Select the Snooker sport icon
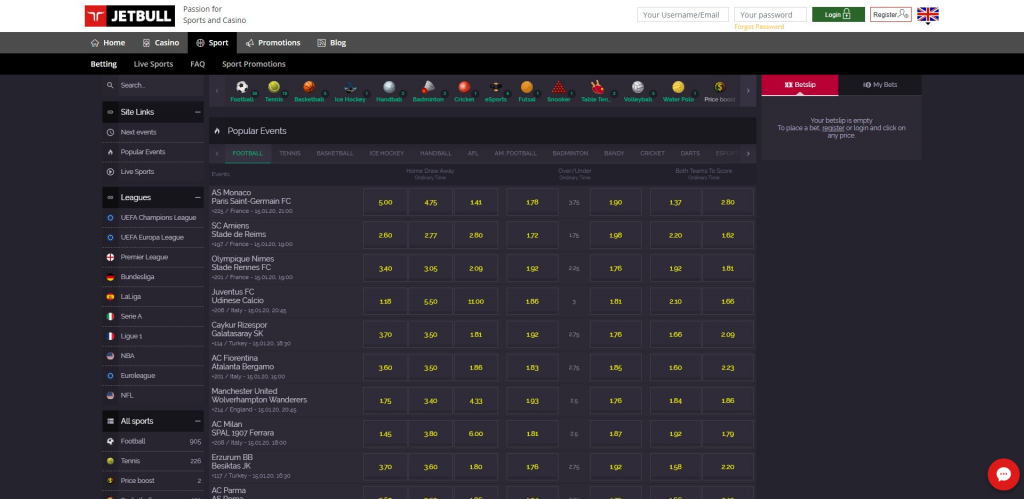Viewport: 1024px width, 499px height. click(558, 91)
